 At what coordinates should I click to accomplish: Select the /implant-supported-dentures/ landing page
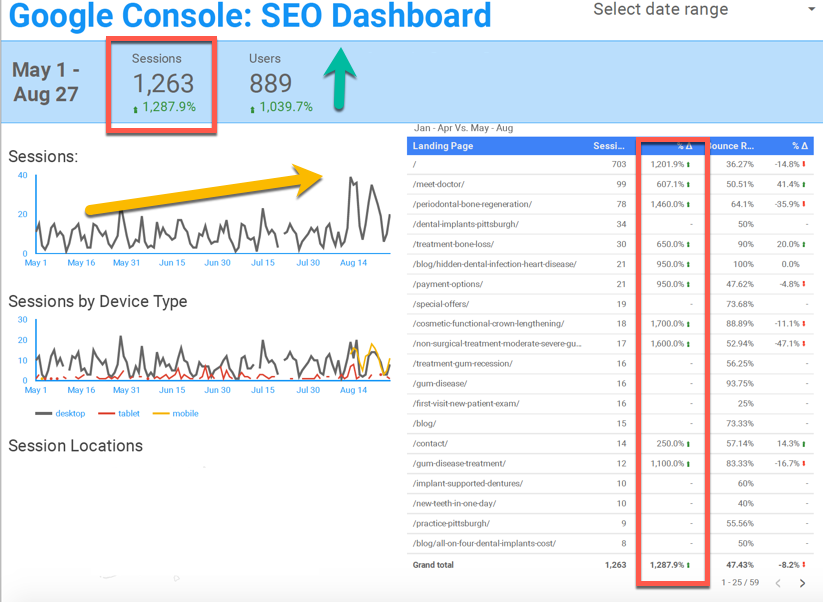coord(468,483)
